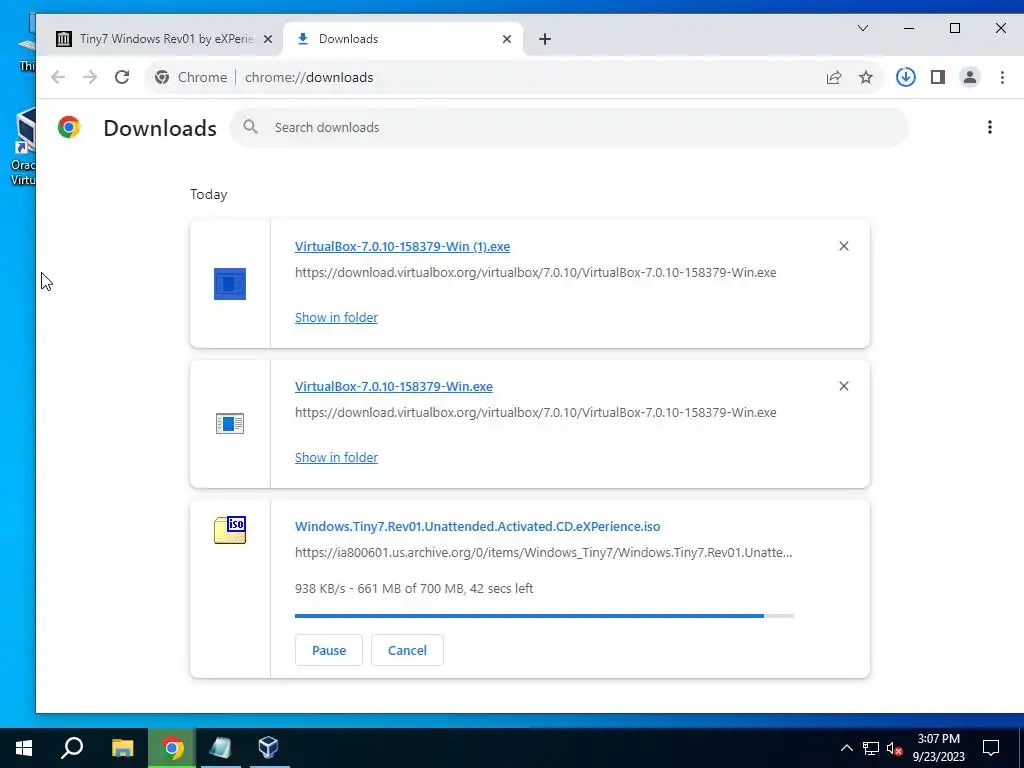Switch to the Tiny7 Windows Rev01 tab
Screen dimensions: 1024x768
tap(157, 39)
